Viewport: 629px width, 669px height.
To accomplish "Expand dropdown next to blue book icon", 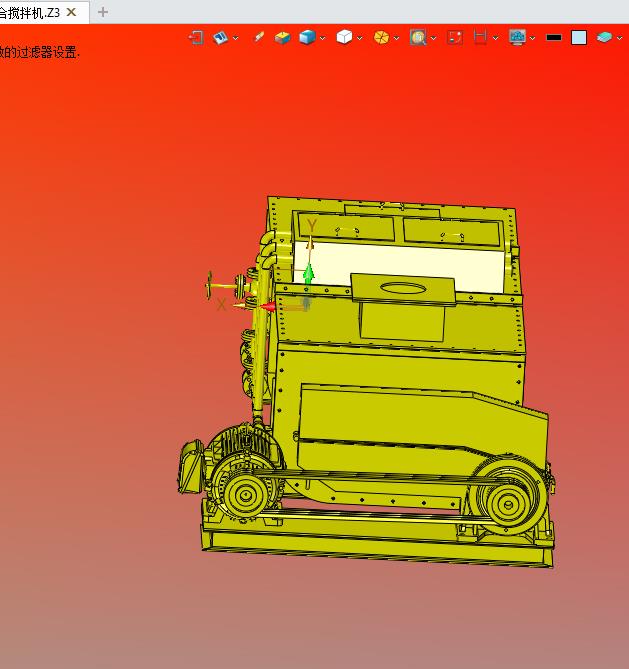I will tap(236, 38).
